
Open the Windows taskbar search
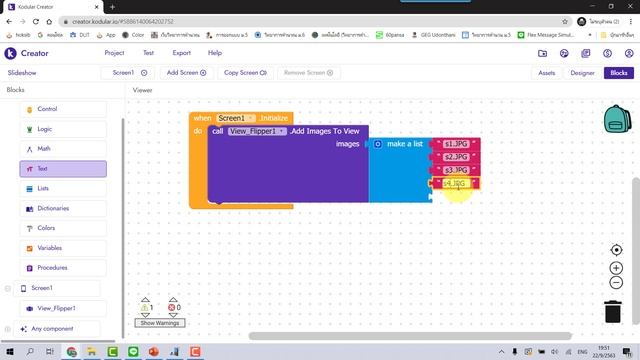[30, 351]
